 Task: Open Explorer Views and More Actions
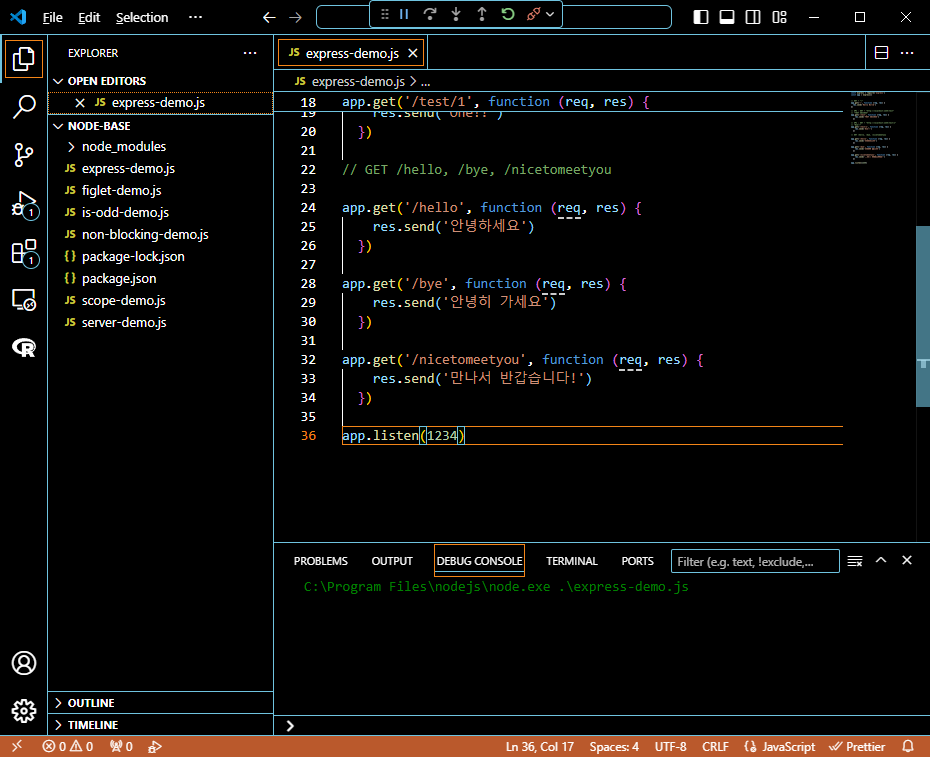(x=250, y=53)
